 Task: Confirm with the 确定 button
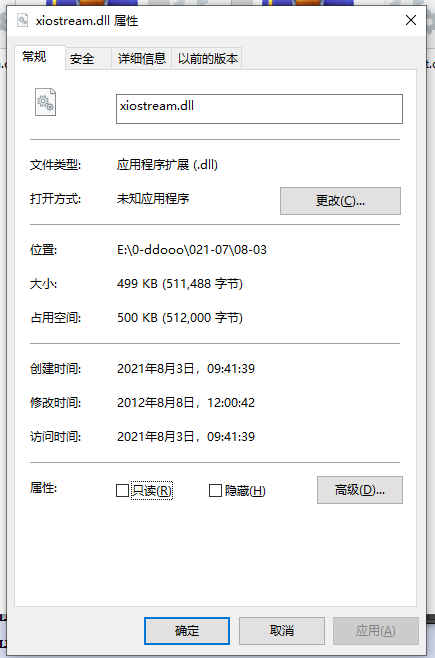pos(187,630)
